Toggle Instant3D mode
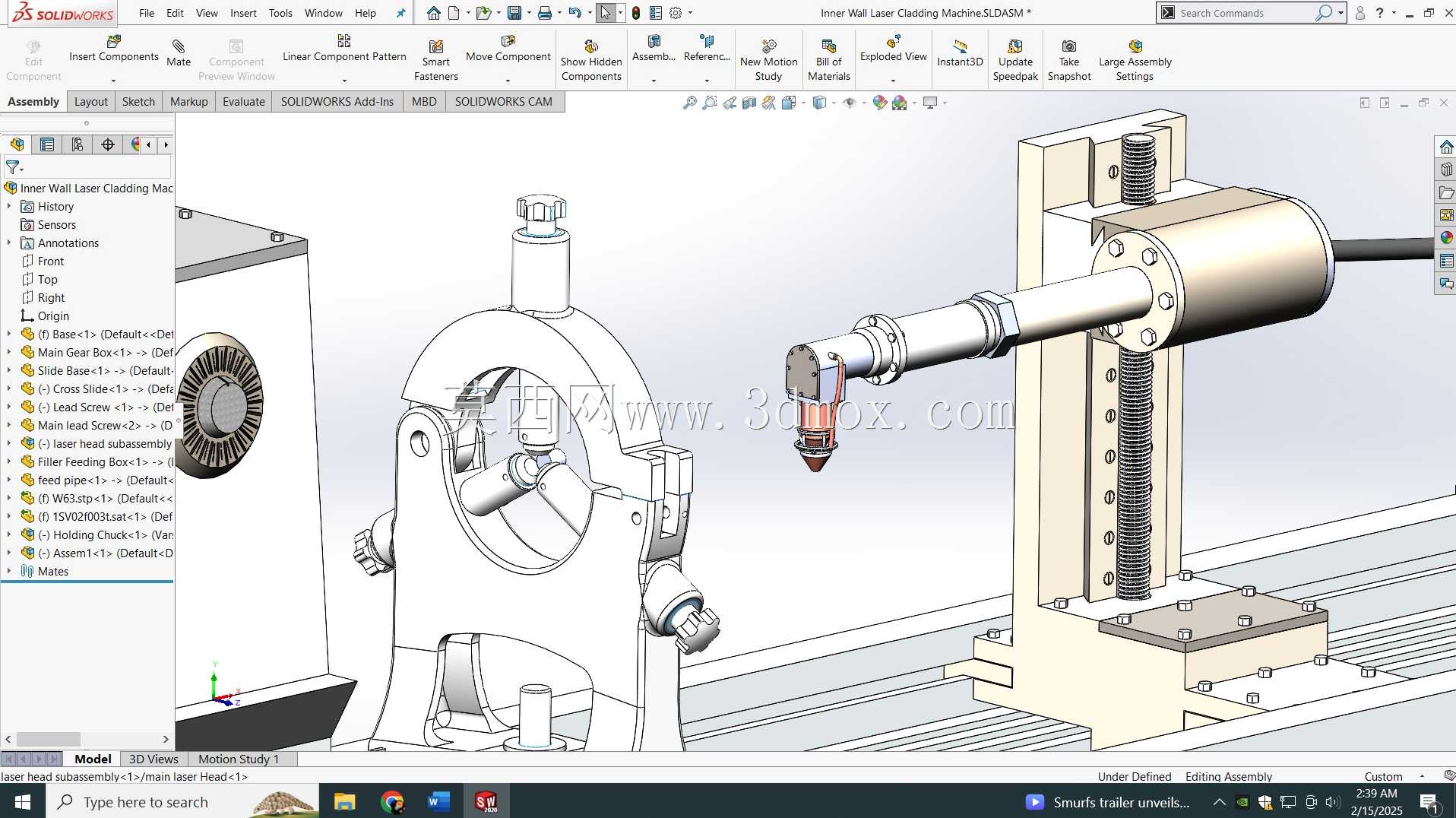The image size is (1456, 818). coord(960,53)
